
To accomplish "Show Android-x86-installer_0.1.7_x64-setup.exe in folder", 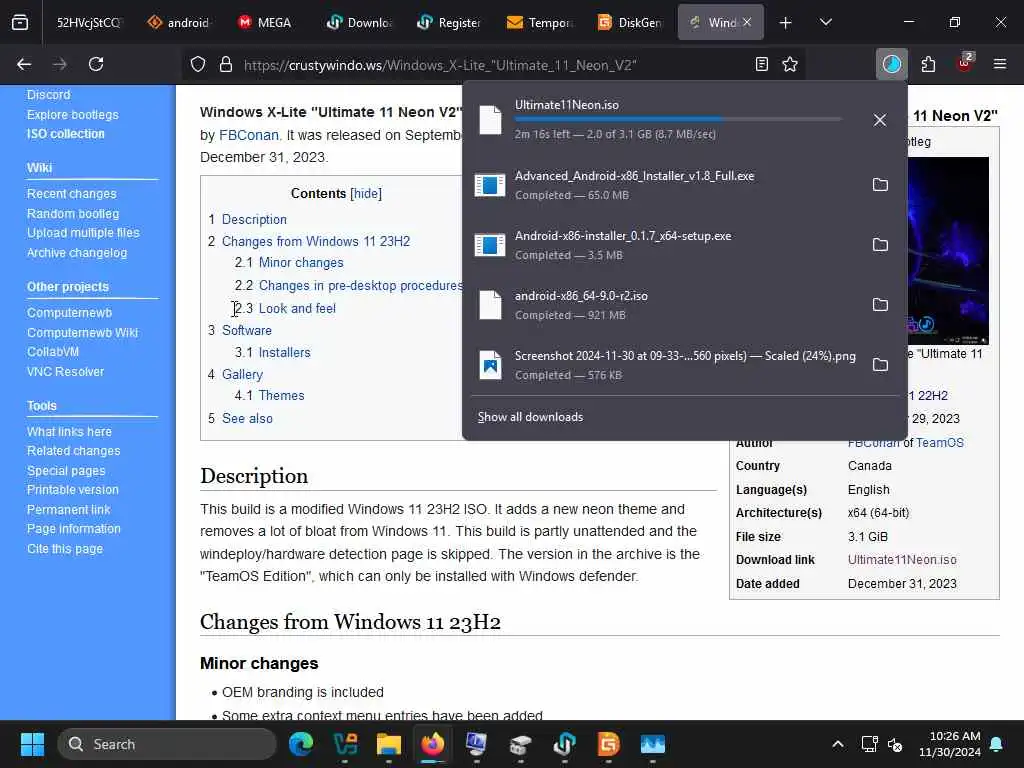I will (880, 245).
